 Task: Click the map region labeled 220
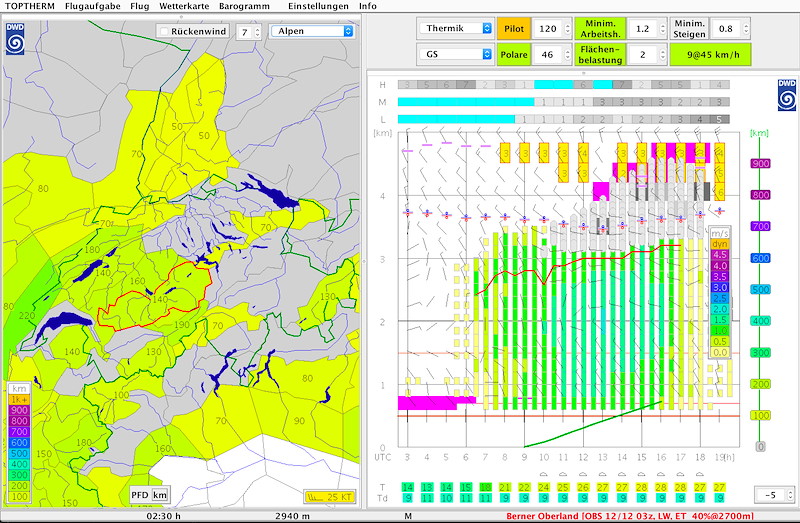[27, 316]
